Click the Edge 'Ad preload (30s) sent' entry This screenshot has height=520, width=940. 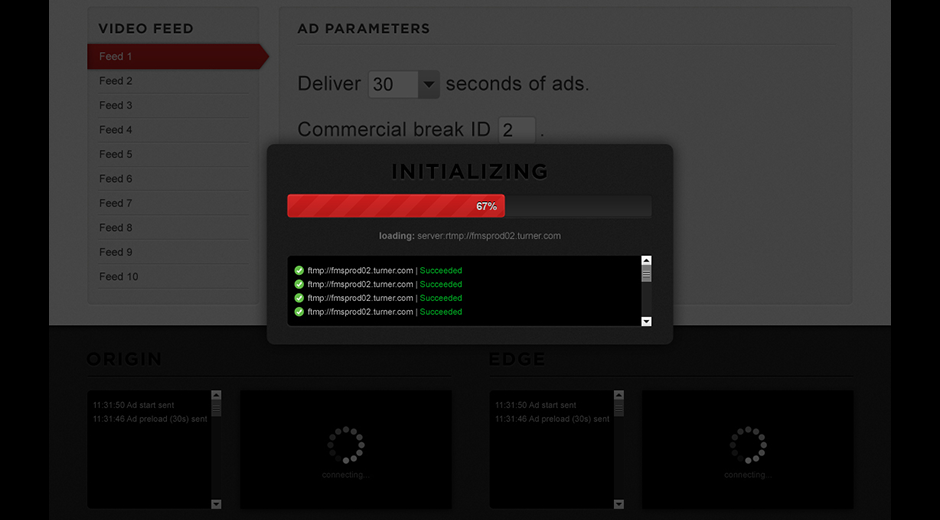tap(552, 419)
